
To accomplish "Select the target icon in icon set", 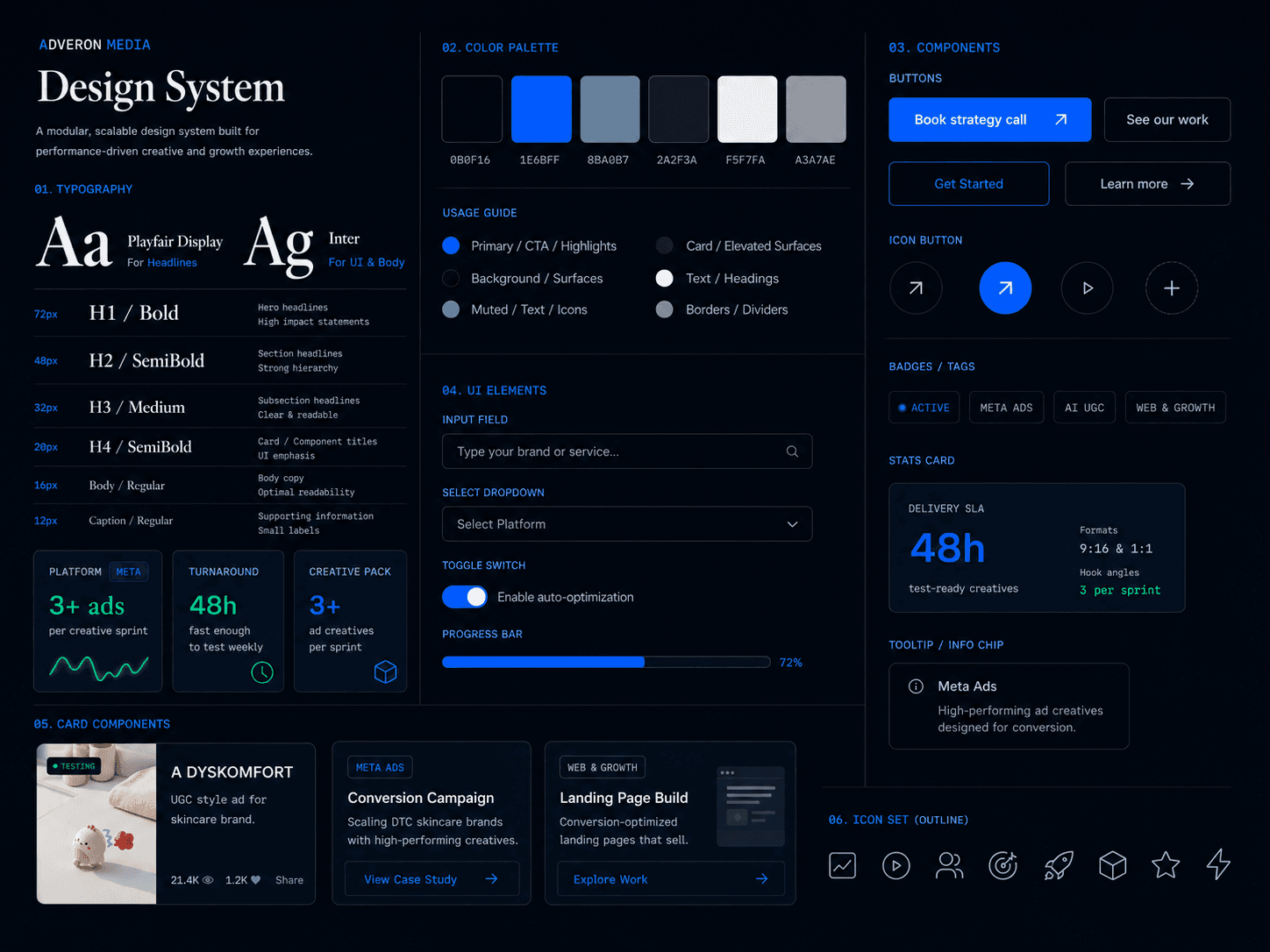I will point(1003,865).
